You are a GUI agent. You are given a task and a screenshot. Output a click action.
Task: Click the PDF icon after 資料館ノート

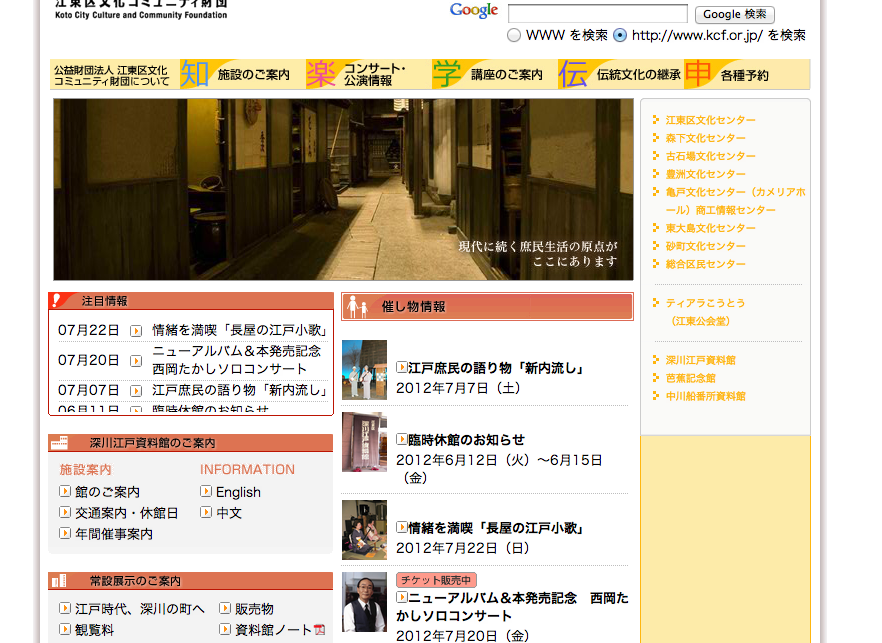click(x=320, y=629)
